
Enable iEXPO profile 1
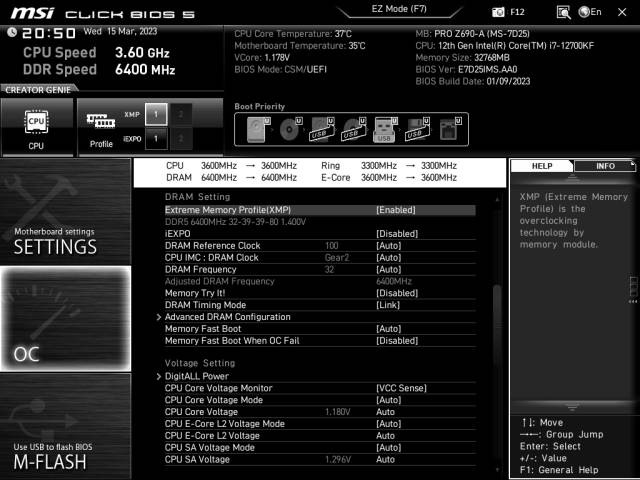point(156,139)
